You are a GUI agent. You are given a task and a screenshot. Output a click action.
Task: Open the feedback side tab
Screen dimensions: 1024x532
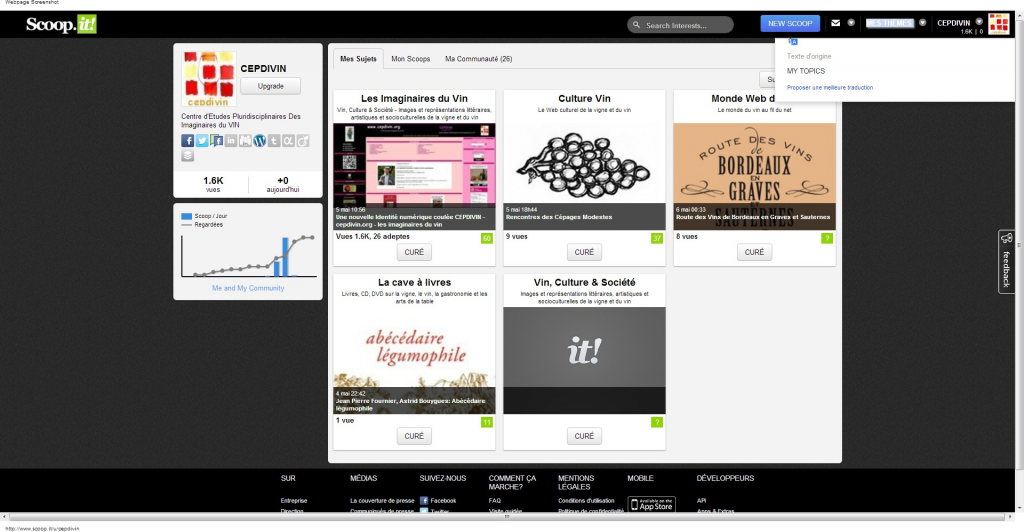point(1006,262)
